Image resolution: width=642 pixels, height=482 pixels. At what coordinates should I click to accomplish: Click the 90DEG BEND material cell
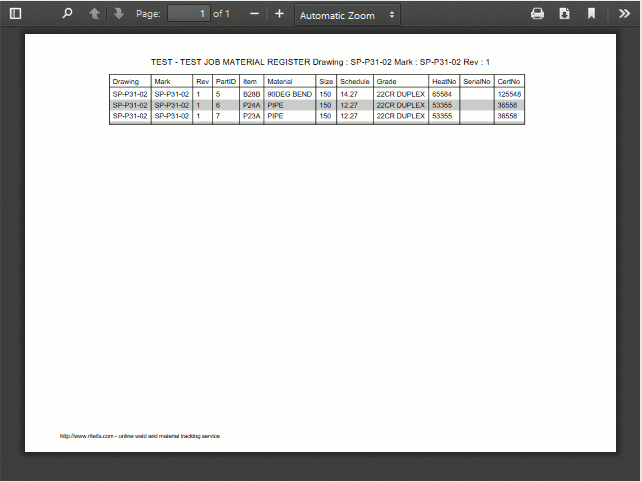click(289, 94)
